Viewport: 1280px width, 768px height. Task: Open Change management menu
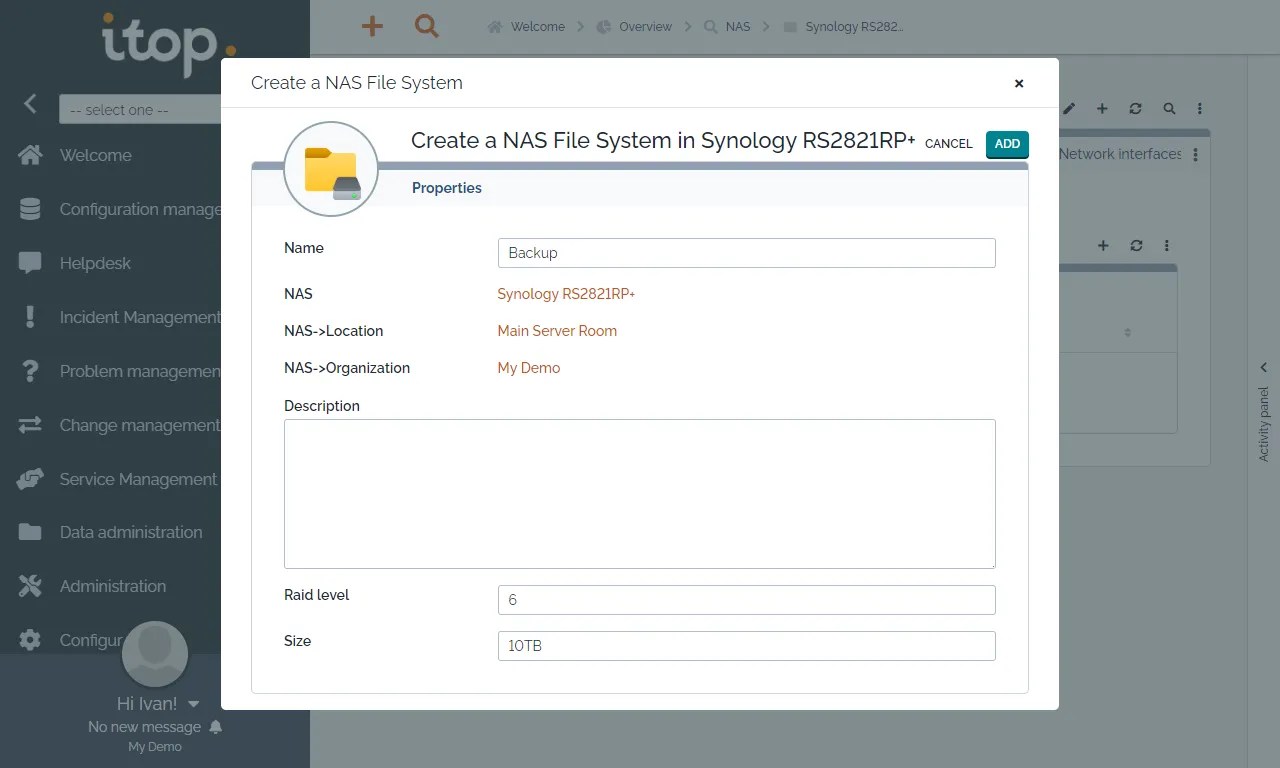click(140, 425)
